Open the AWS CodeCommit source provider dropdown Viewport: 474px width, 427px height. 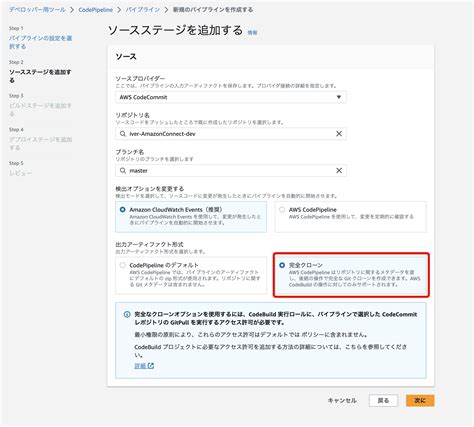pos(231,97)
